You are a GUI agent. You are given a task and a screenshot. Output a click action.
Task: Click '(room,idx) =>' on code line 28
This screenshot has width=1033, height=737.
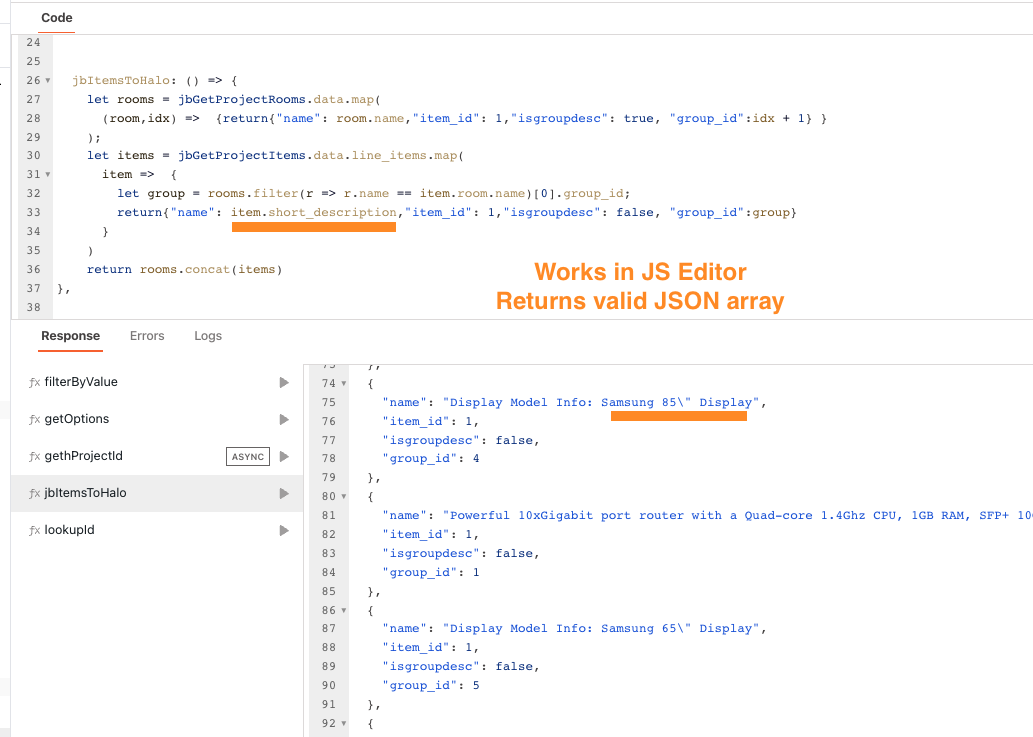pos(151,119)
